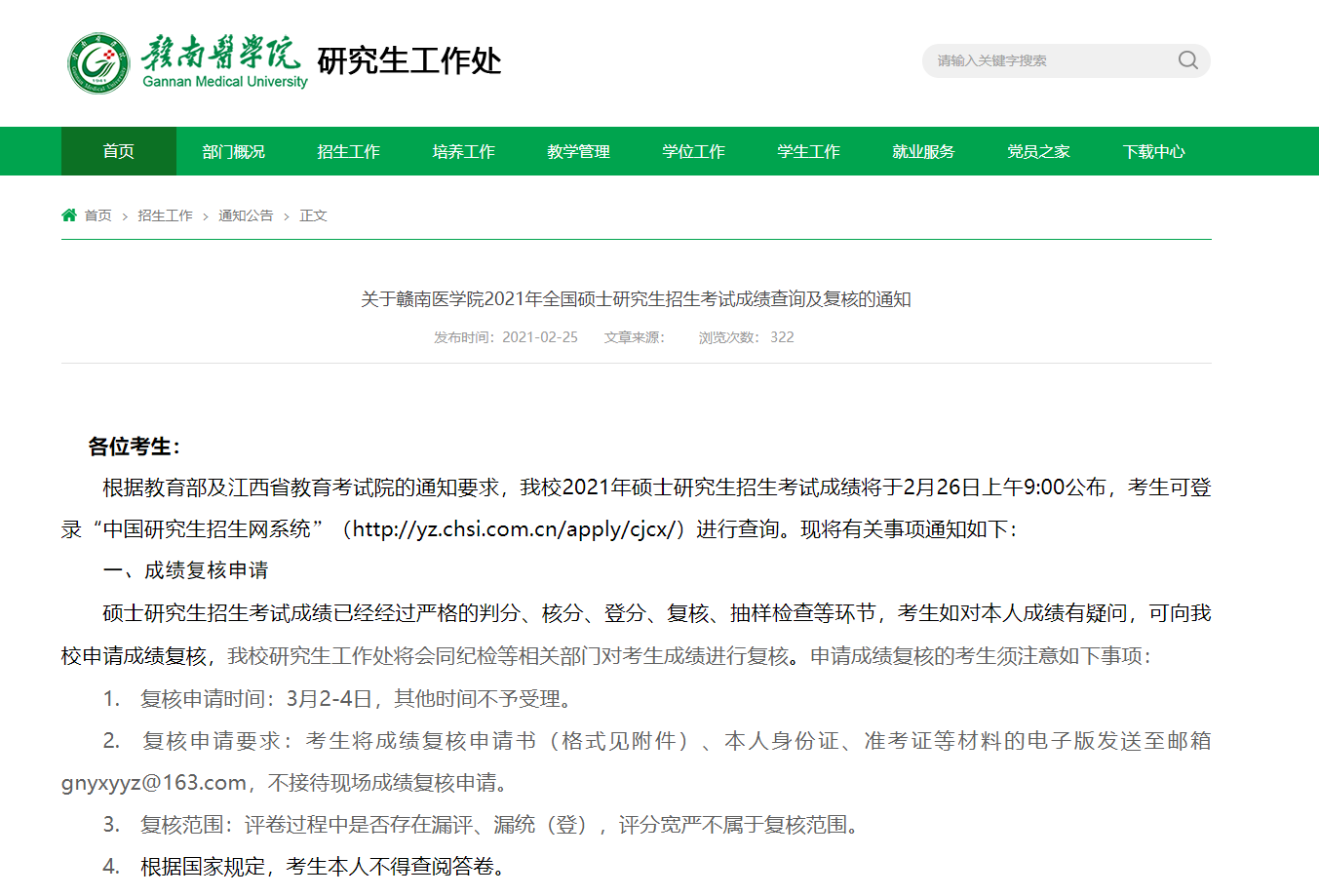Open the 部门概况 navigation menu item
This screenshot has height=896, width=1319.
click(233, 151)
